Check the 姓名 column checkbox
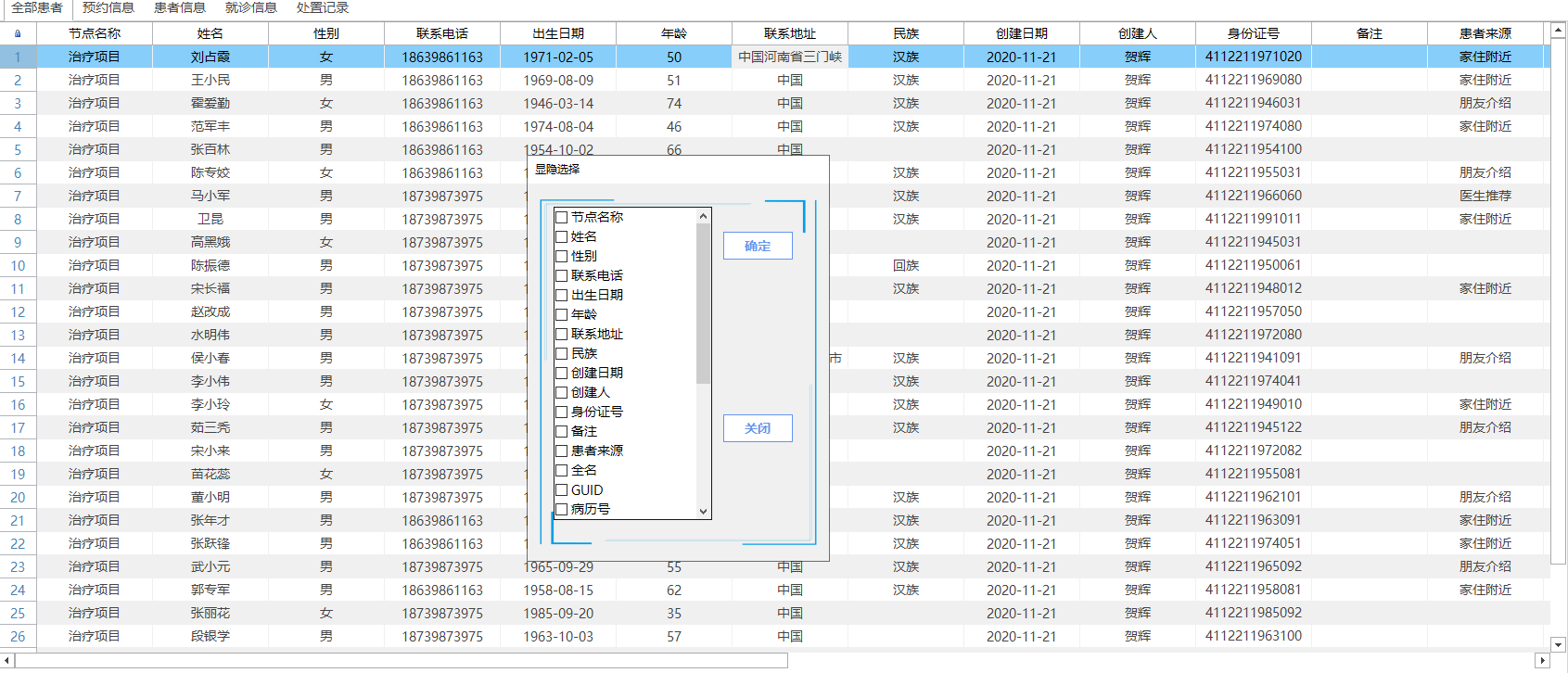Screen dimensions: 1568x673 coord(561,237)
